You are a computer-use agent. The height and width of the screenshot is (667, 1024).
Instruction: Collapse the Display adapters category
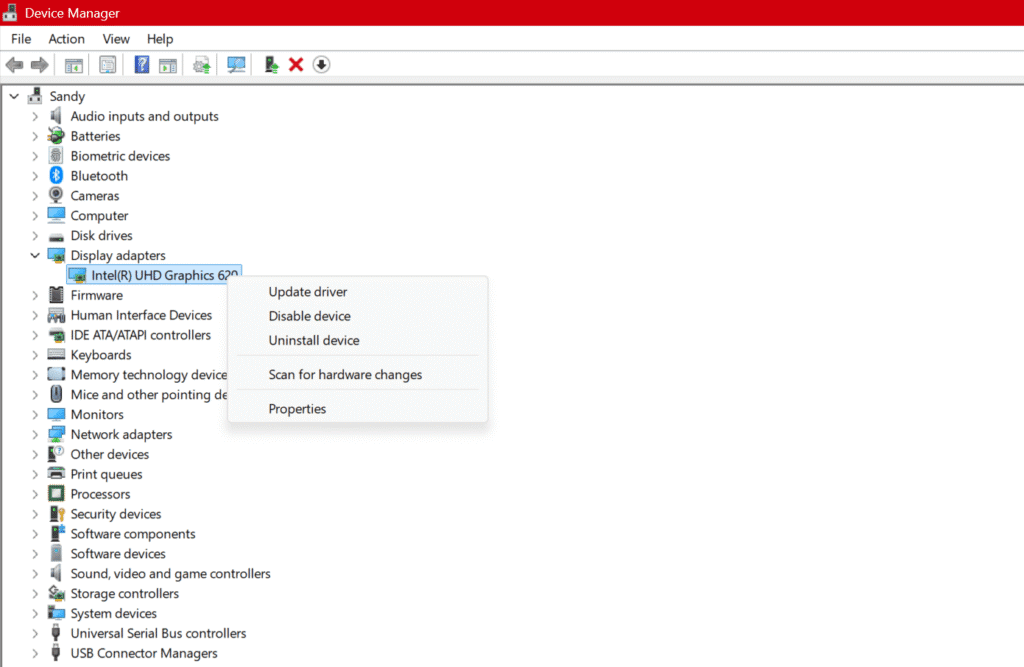click(34, 255)
